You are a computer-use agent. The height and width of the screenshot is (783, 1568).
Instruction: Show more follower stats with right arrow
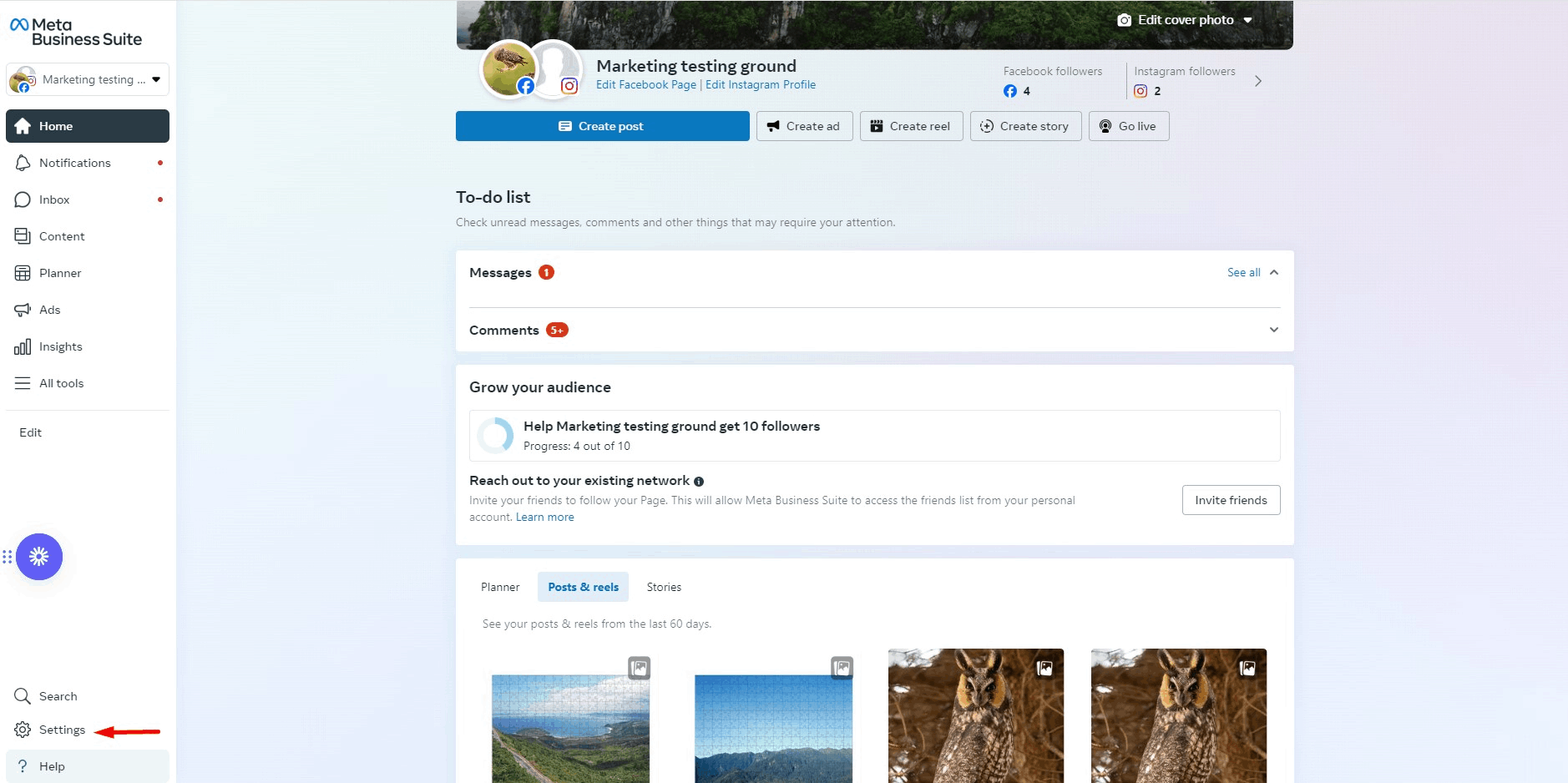[x=1258, y=81]
